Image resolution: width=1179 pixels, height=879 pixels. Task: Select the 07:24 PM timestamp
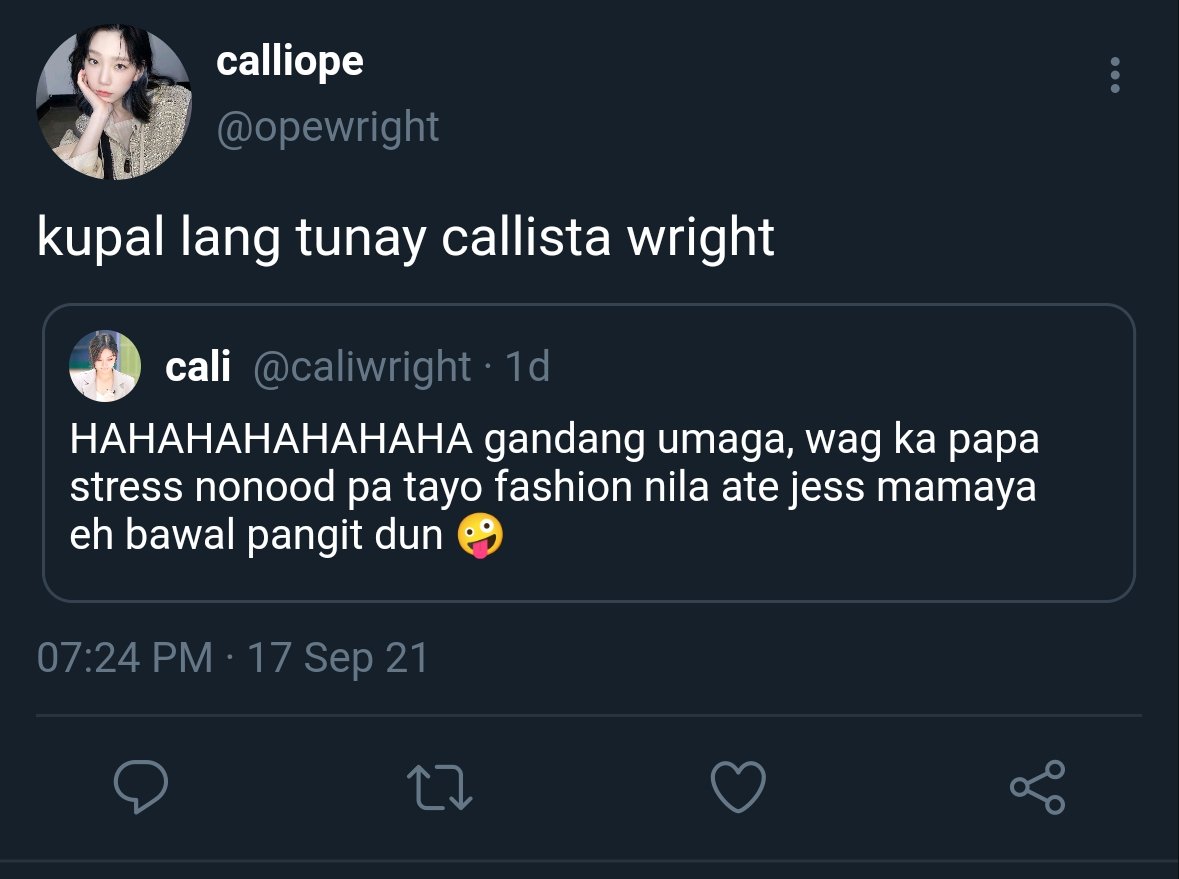125,658
